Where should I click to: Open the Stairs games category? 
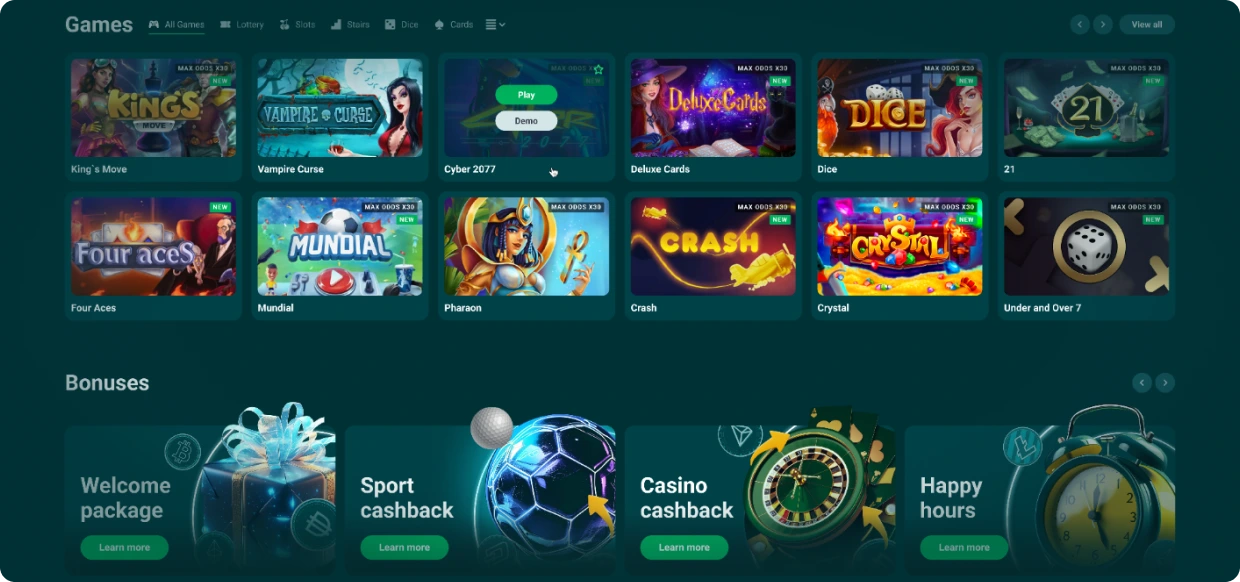coord(350,24)
